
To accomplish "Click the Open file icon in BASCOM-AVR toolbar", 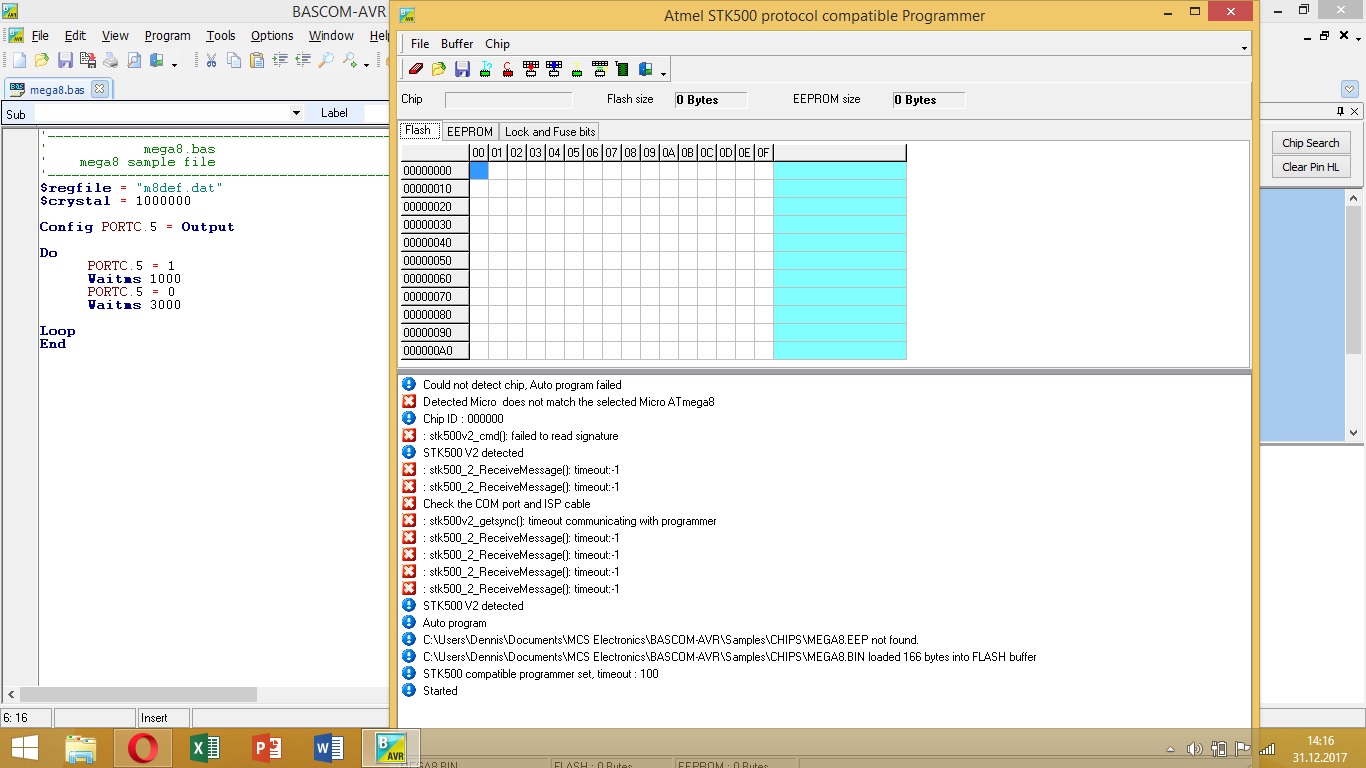I will tap(42, 61).
